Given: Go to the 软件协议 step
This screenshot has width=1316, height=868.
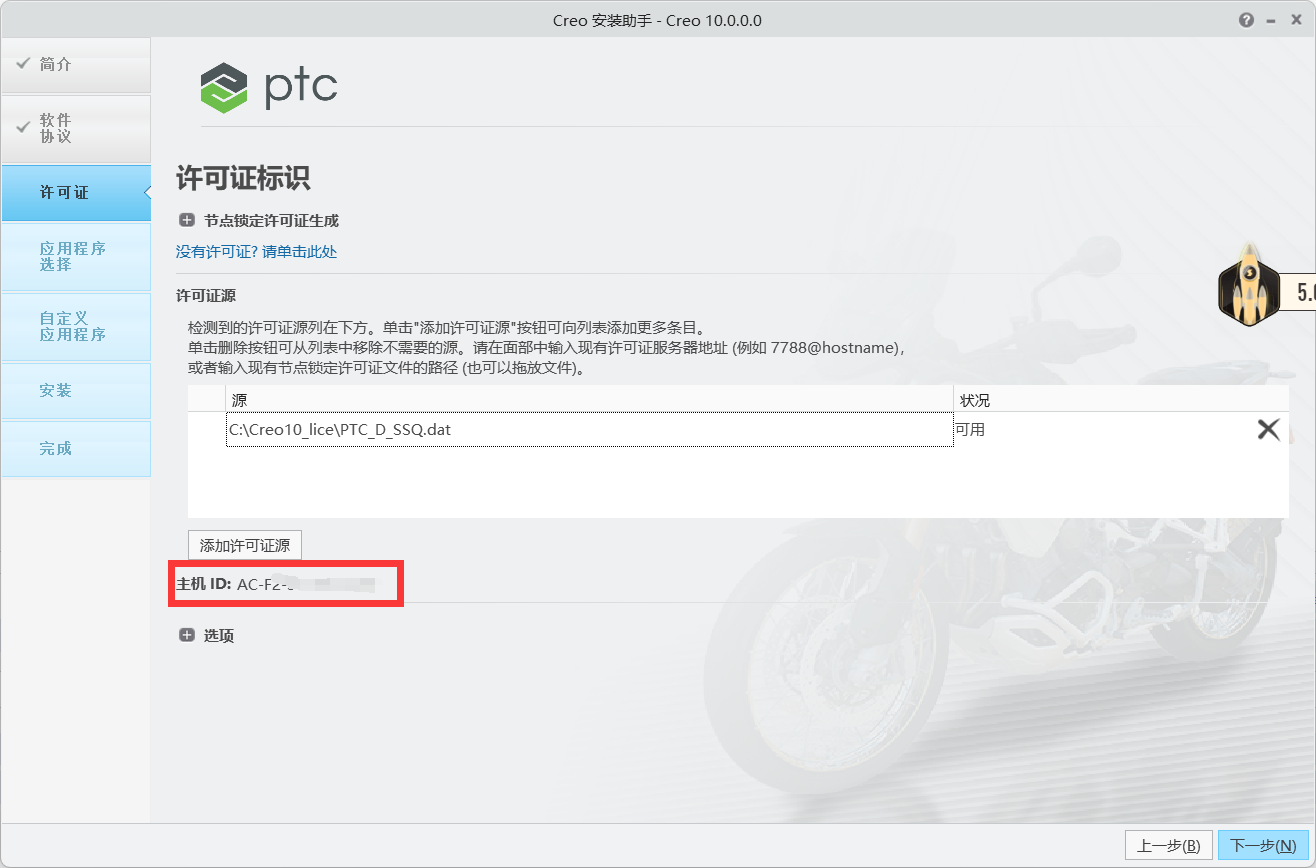Looking at the screenshot, I should 76,129.
